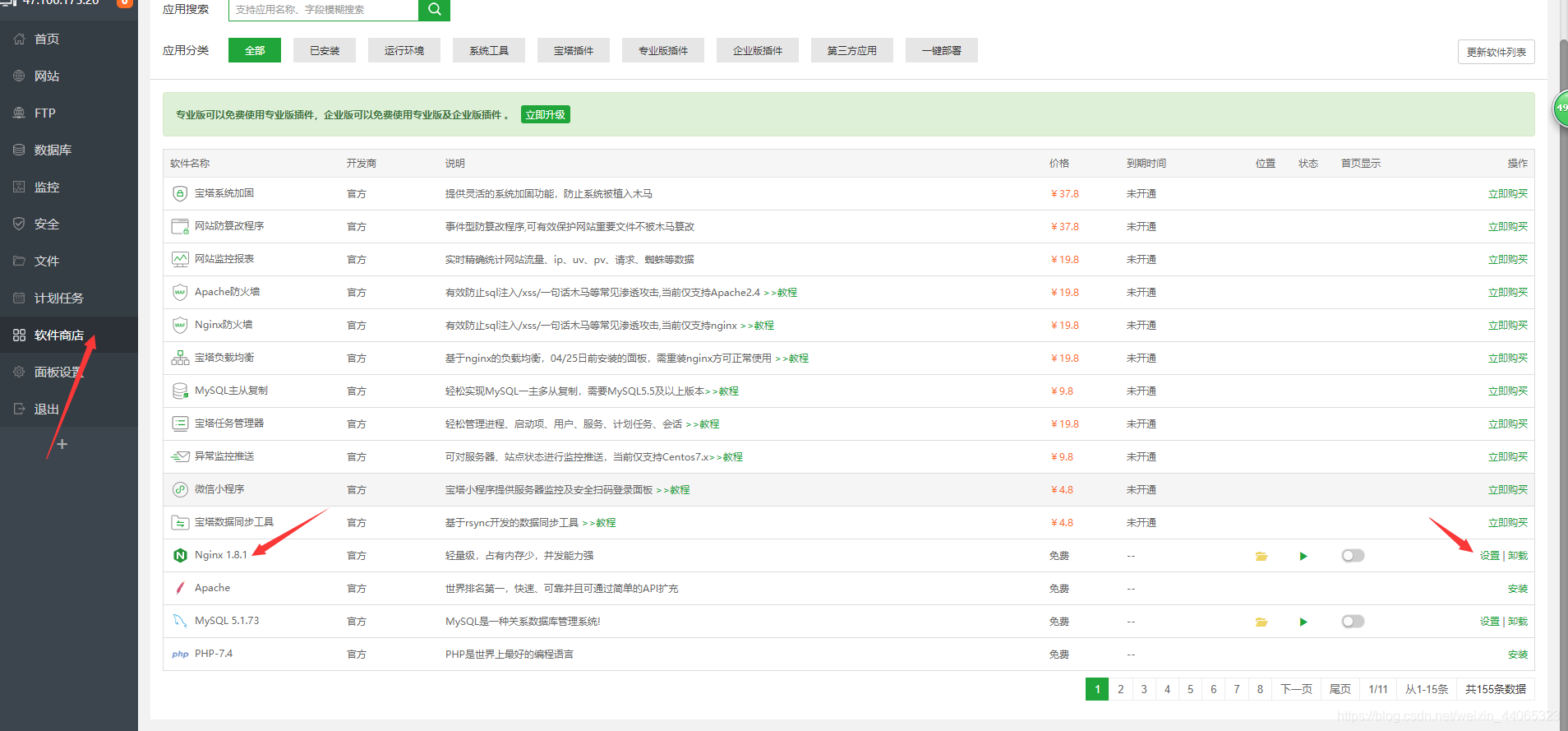The width and height of the screenshot is (1568, 731).
Task: Click the MySQL dolphin logo icon
Action: tap(180, 621)
